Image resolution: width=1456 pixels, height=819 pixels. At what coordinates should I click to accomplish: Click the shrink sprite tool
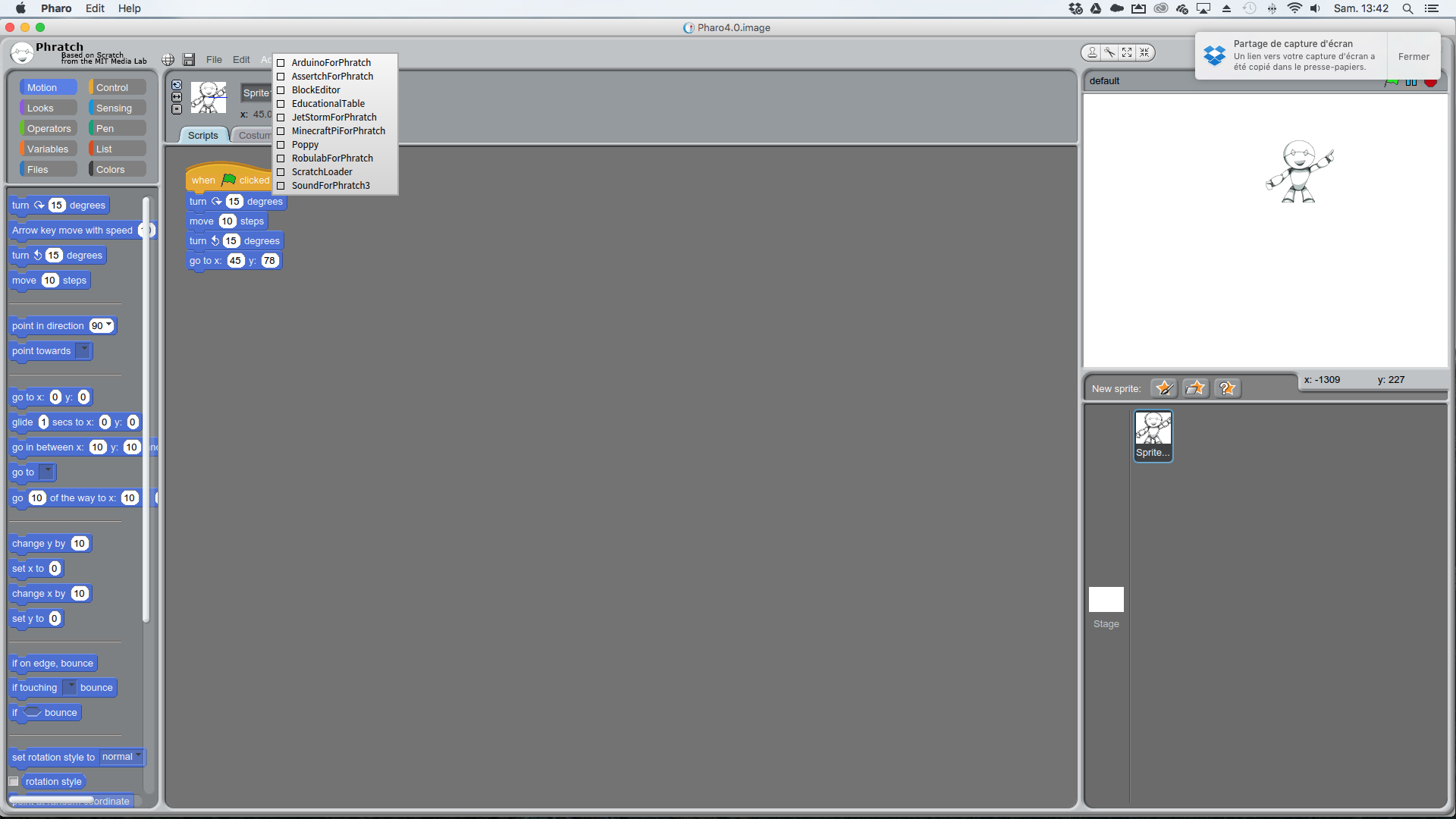pos(1144,52)
